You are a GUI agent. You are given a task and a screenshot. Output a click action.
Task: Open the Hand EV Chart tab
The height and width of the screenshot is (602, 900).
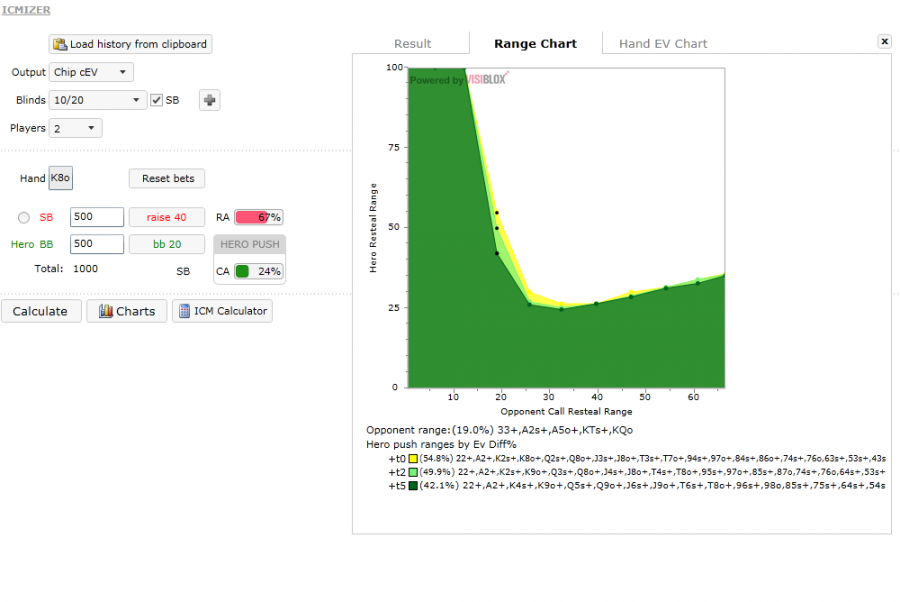(x=662, y=43)
